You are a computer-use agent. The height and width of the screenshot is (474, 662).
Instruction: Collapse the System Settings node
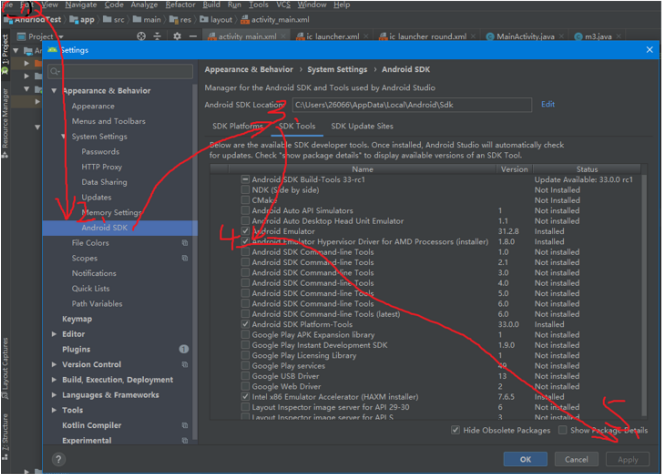click(x=63, y=136)
